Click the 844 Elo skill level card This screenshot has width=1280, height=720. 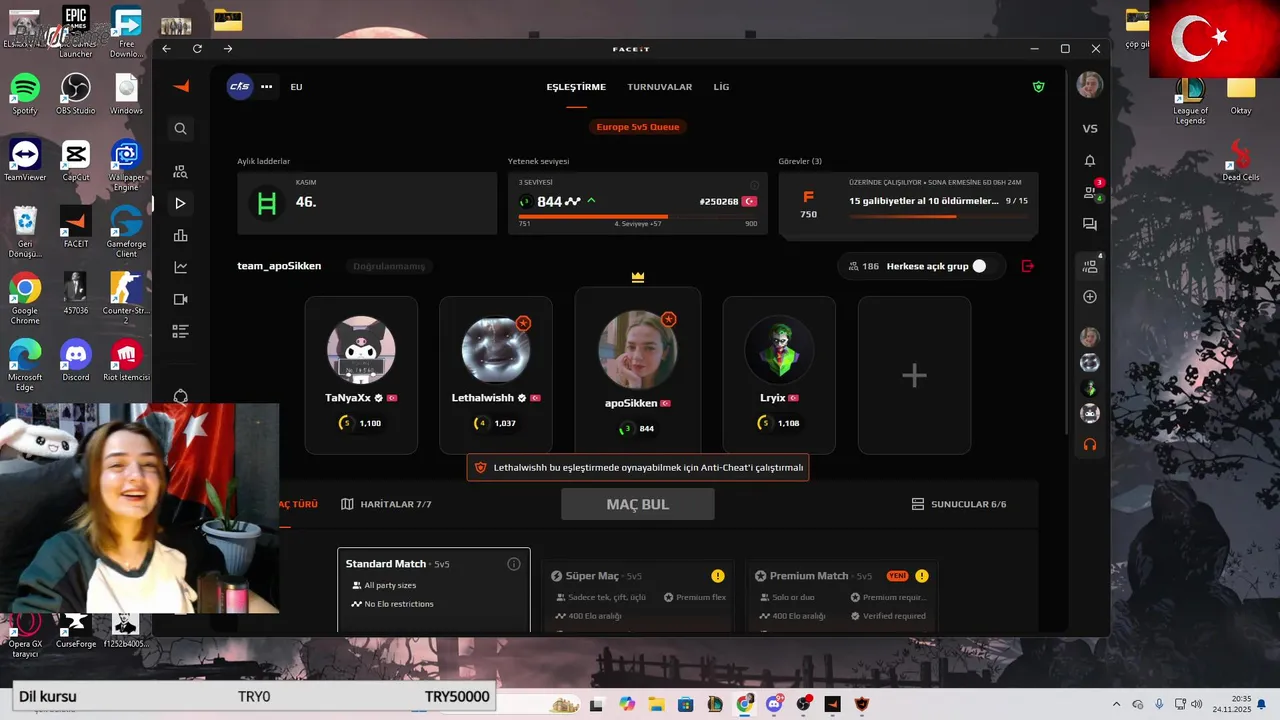coord(638,203)
